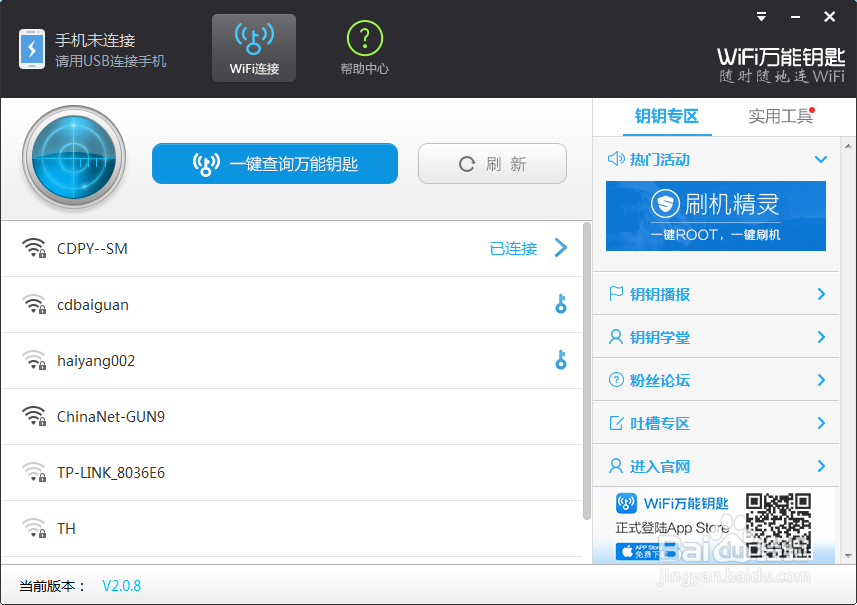Collapse the 热门活动 section arrow

tap(820, 160)
